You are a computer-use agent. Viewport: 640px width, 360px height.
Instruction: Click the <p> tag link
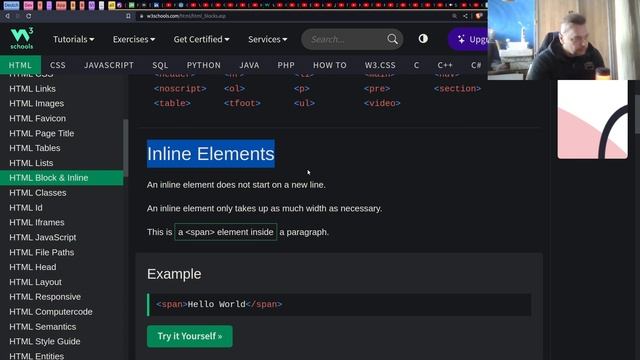[x=302, y=89]
